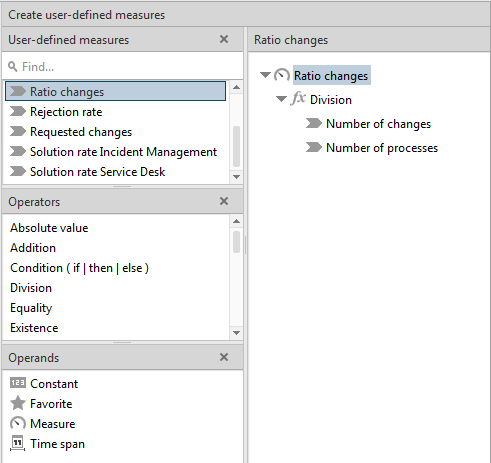Select the Absolute value operator
The image size is (491, 463).
point(49,228)
